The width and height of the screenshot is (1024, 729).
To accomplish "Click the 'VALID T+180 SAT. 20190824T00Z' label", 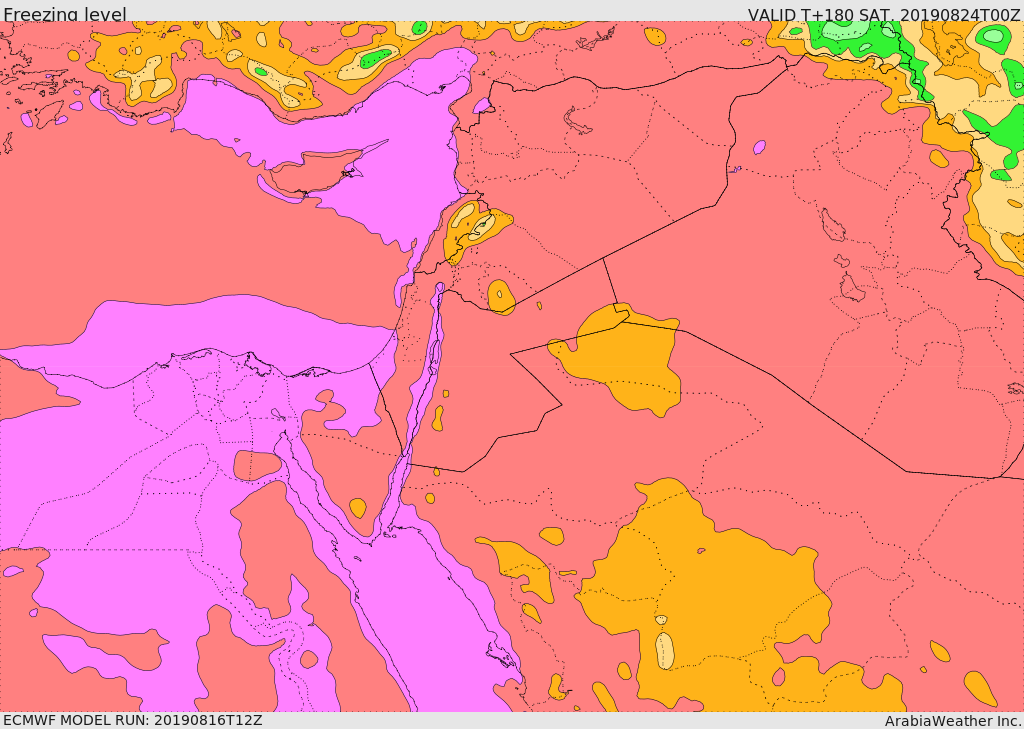I will pos(884,14).
